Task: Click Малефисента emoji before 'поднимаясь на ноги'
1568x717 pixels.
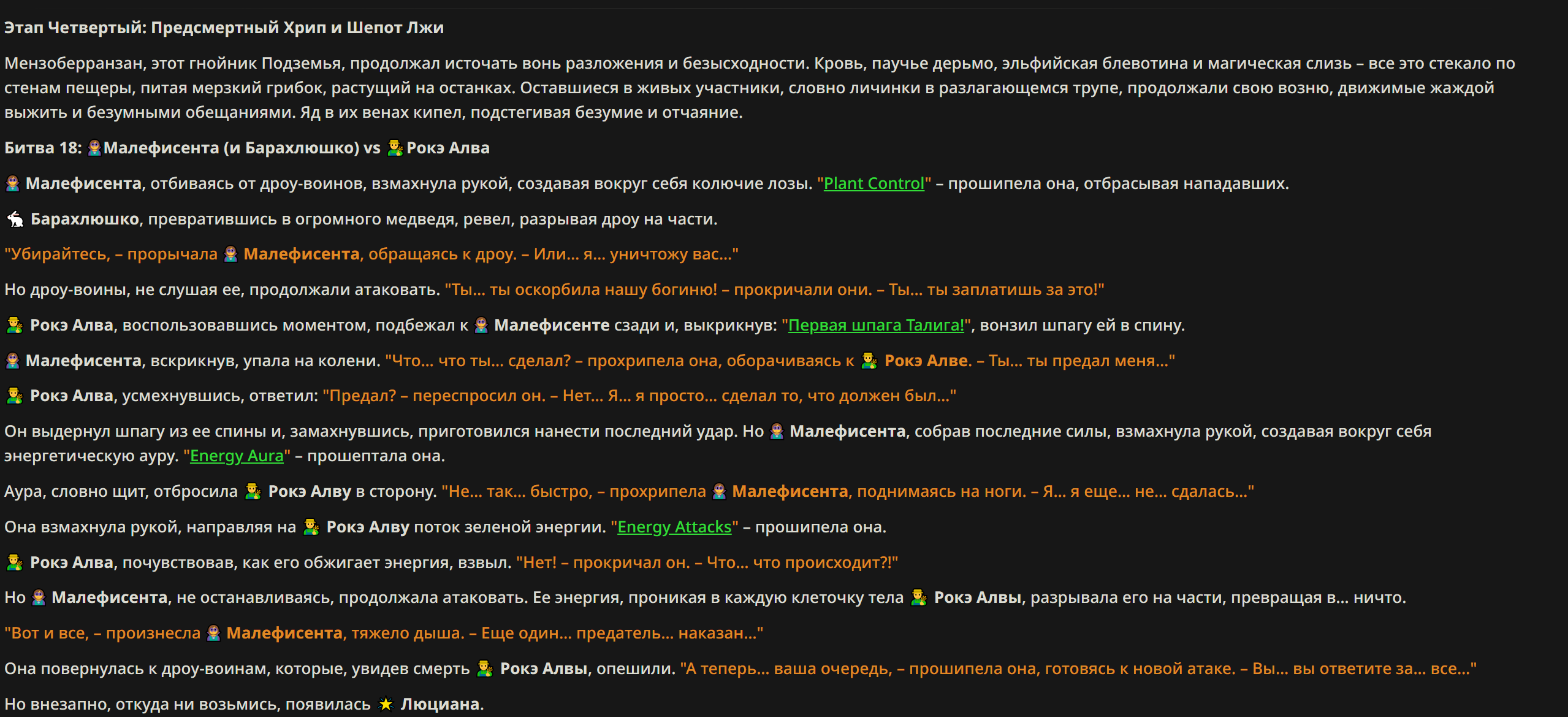Action: (719, 492)
